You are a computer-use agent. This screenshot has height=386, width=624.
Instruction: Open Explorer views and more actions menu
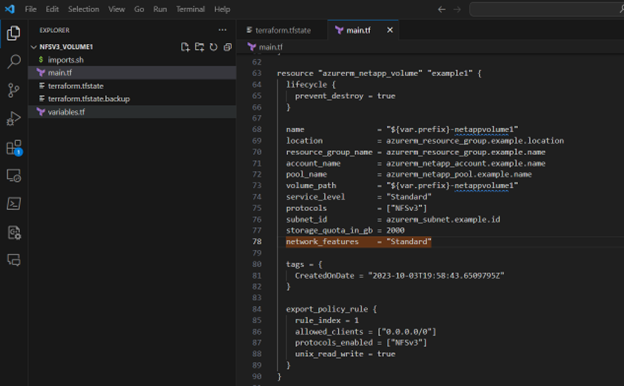point(222,30)
